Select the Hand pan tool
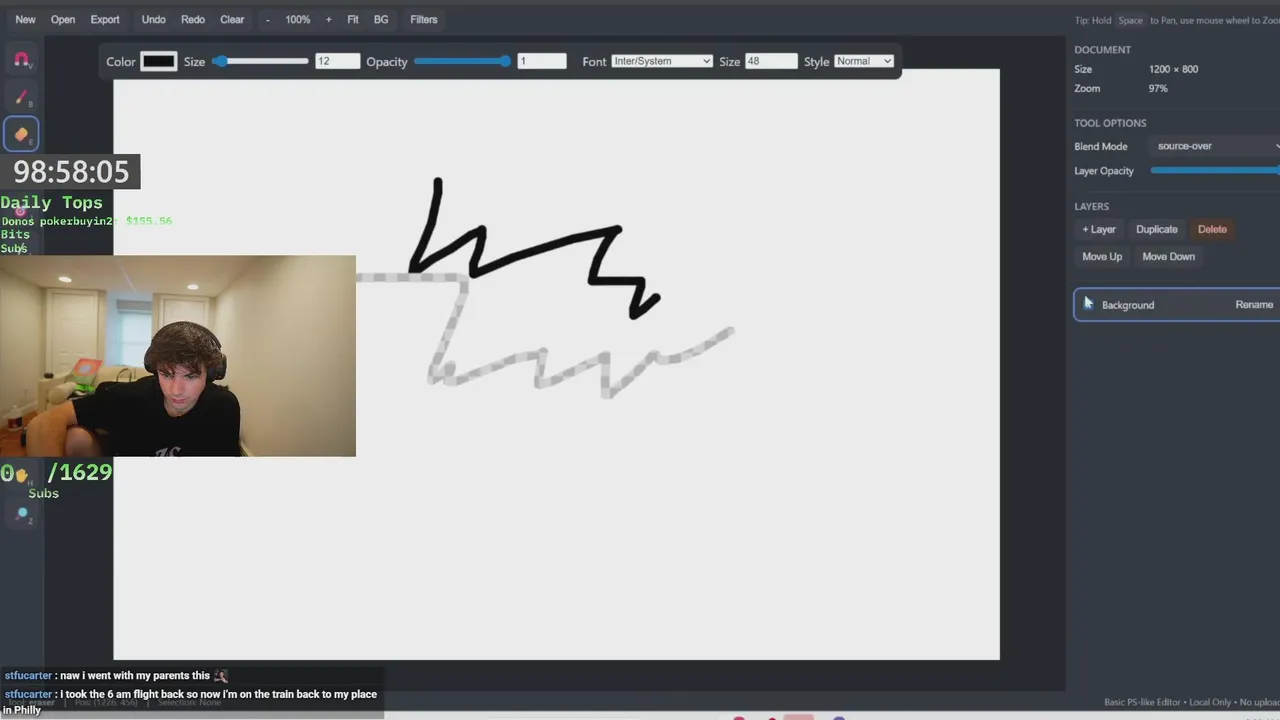 coord(21,476)
